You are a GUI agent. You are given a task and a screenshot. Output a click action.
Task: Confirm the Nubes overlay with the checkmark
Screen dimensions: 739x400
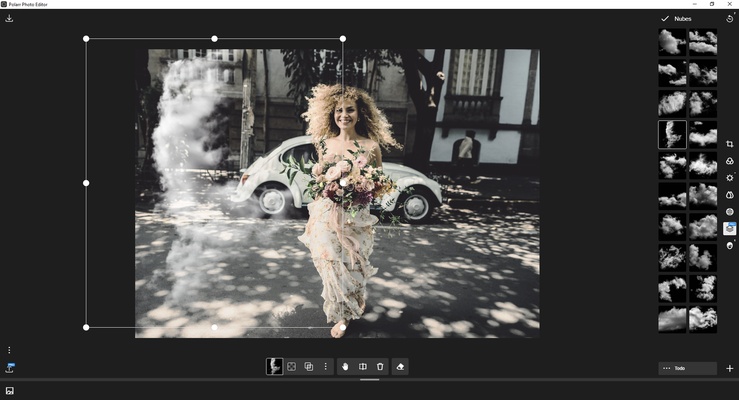(665, 18)
